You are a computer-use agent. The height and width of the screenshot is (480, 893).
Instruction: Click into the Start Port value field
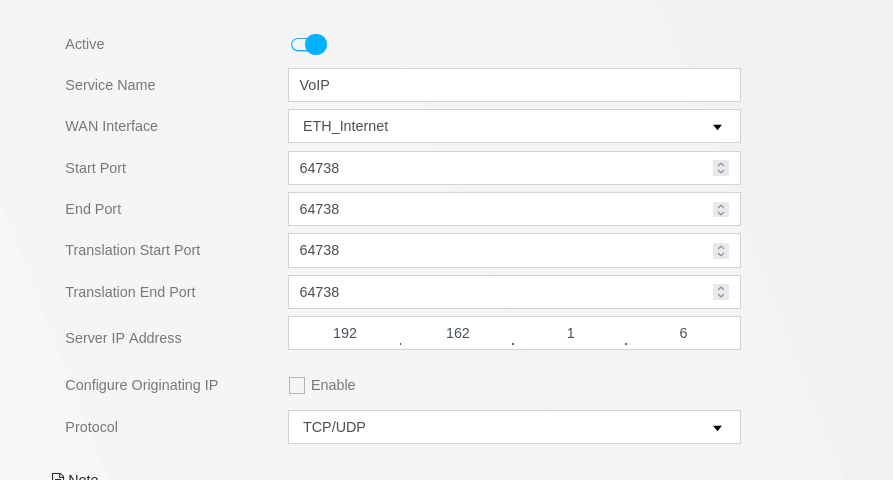coord(500,168)
